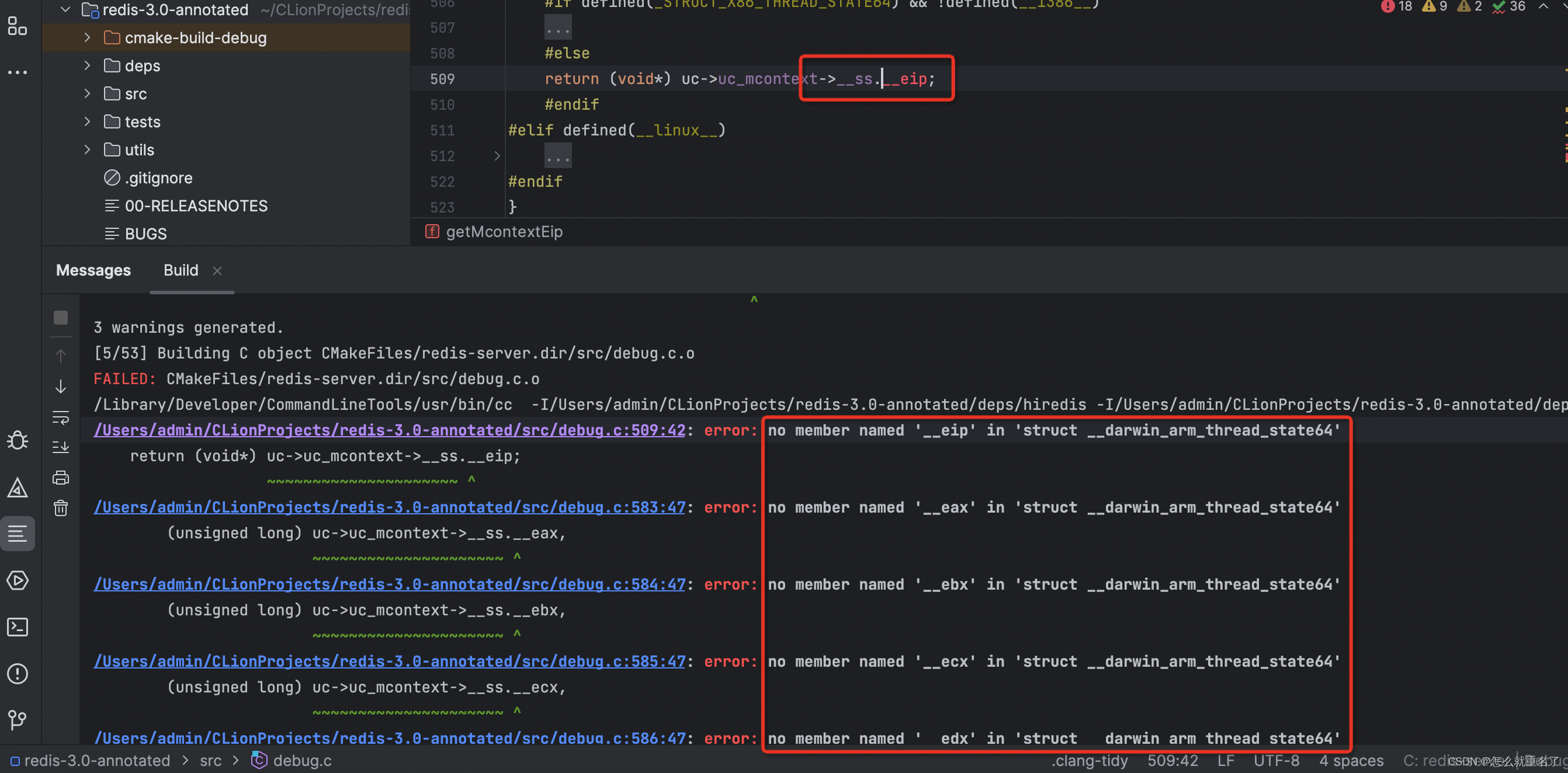Open the Debug tool window bug icon
This screenshot has width=1568, height=773.
click(x=17, y=440)
